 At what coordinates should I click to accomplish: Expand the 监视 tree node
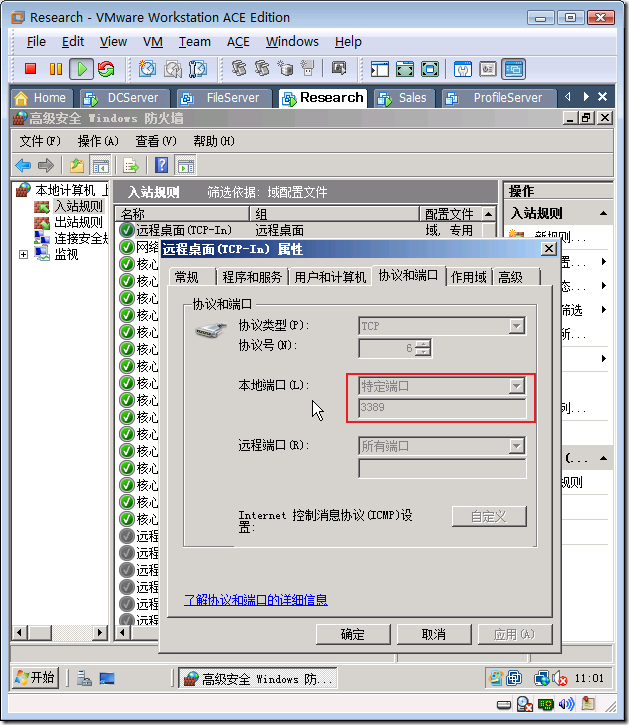[x=23, y=255]
